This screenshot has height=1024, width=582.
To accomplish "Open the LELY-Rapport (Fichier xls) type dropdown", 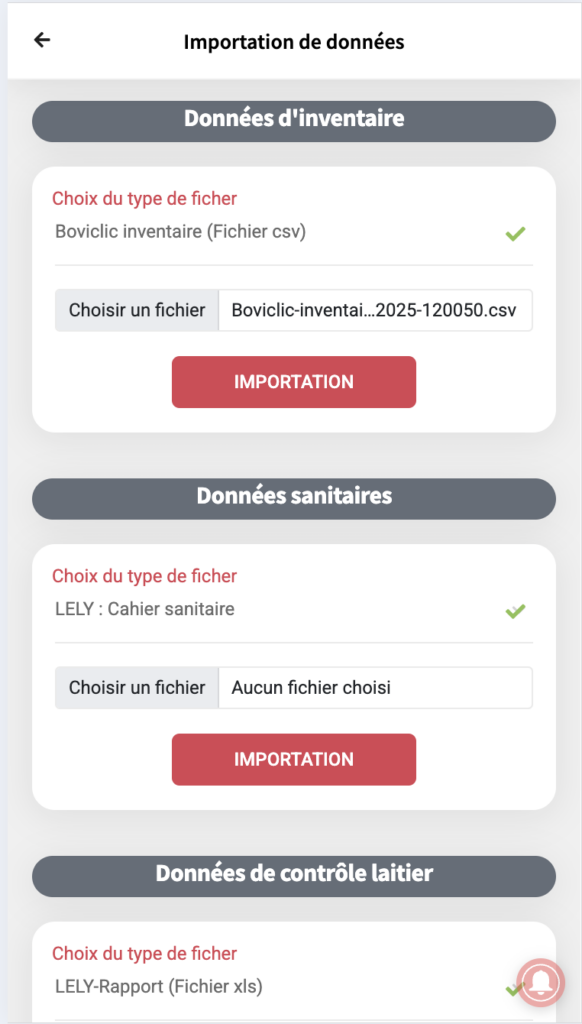I will point(294,988).
